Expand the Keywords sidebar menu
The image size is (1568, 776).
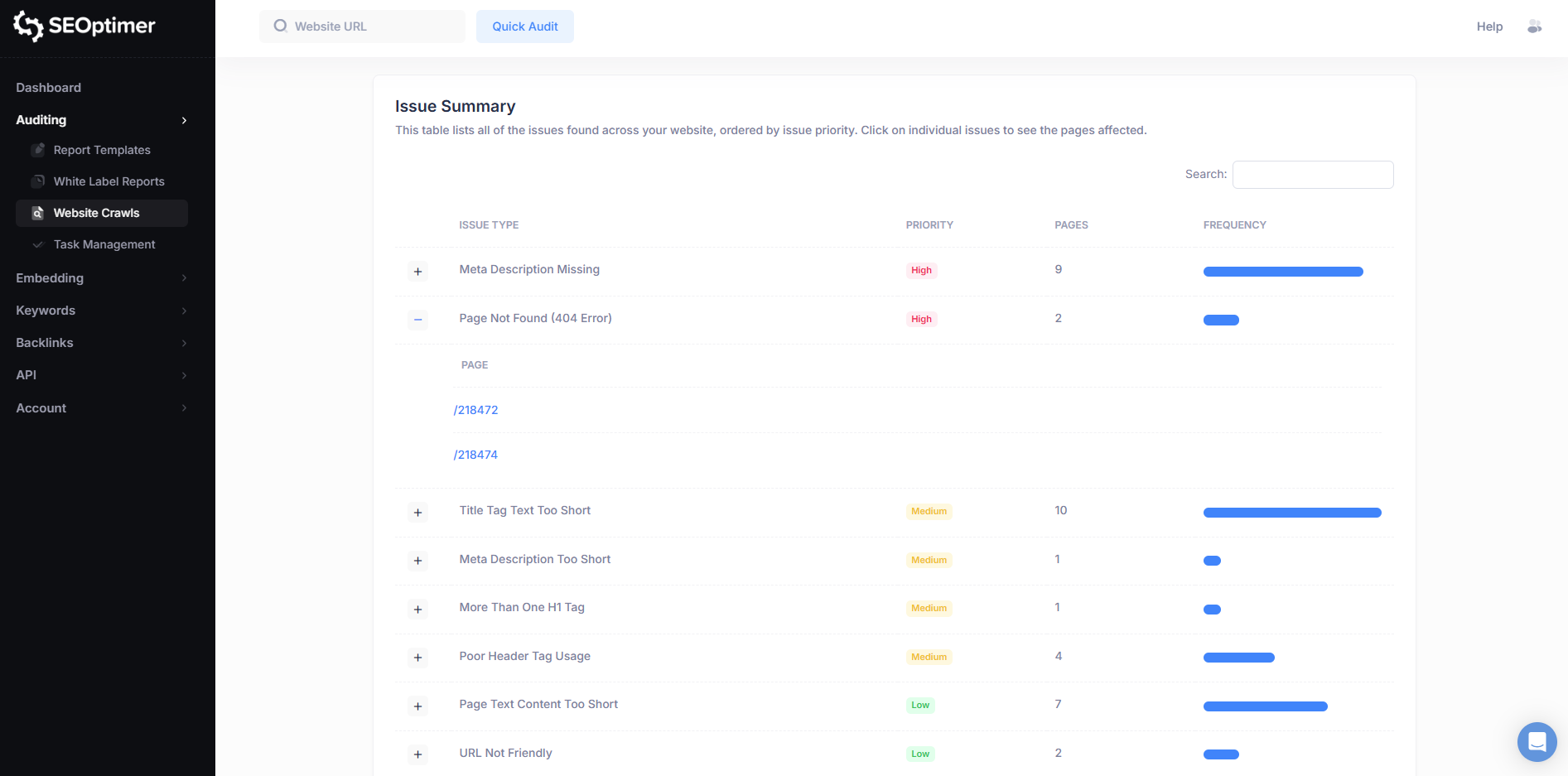184,311
